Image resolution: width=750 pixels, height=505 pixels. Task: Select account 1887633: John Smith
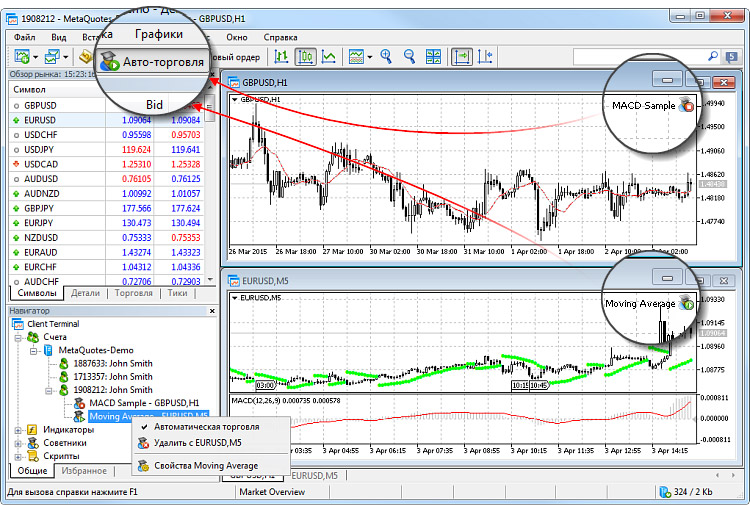pyautogui.click(x=112, y=363)
